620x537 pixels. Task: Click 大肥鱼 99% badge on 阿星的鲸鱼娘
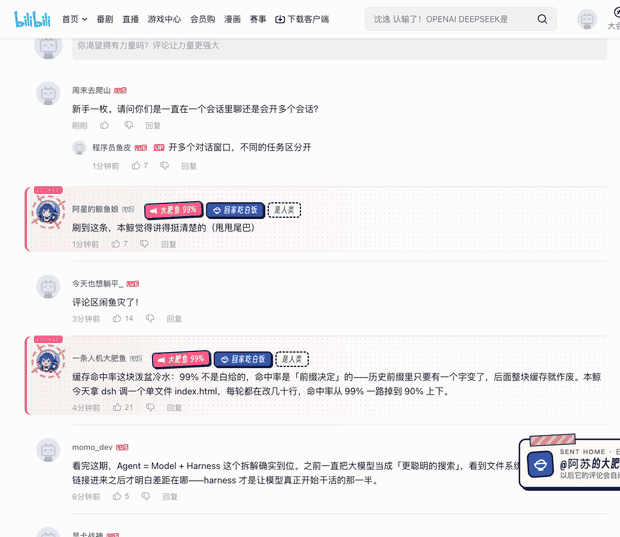click(174, 210)
